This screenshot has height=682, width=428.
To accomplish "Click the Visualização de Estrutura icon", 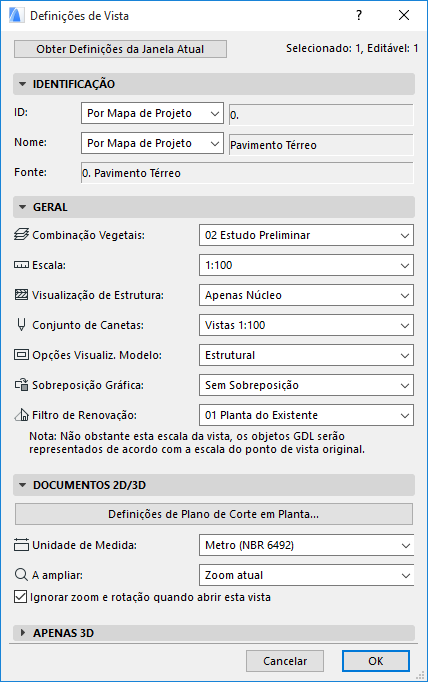I will tap(21, 294).
